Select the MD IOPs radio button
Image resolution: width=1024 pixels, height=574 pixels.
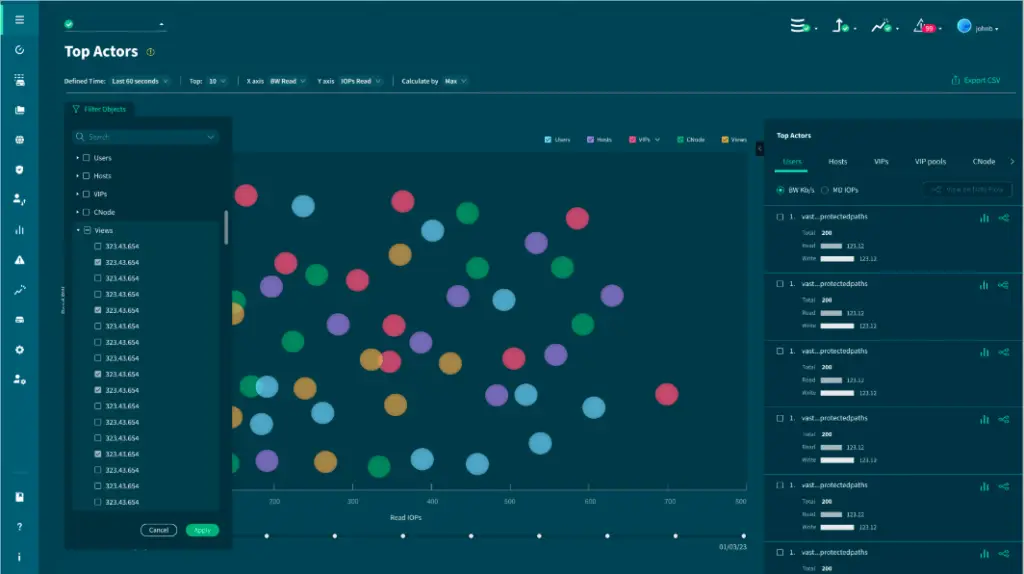825,189
